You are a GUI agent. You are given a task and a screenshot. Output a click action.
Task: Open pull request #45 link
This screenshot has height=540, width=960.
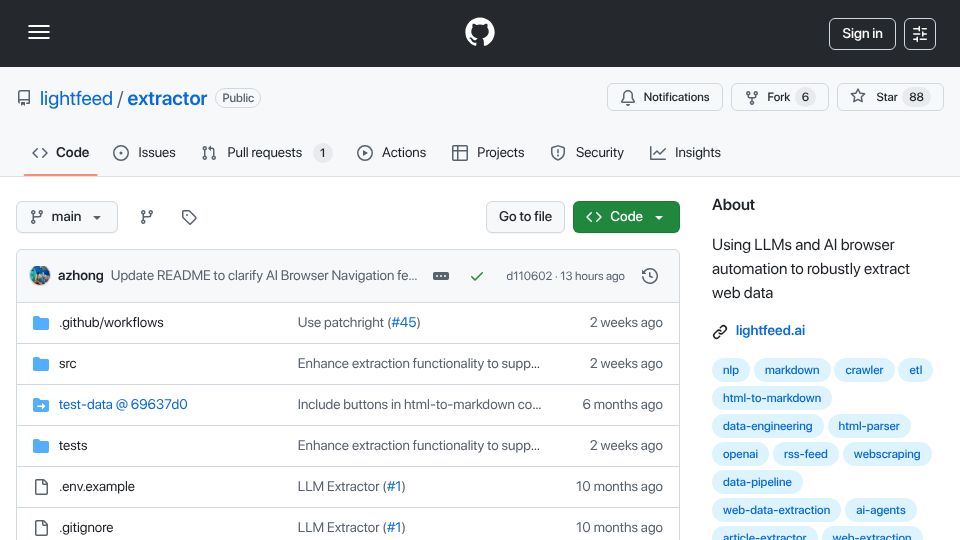(x=403, y=323)
